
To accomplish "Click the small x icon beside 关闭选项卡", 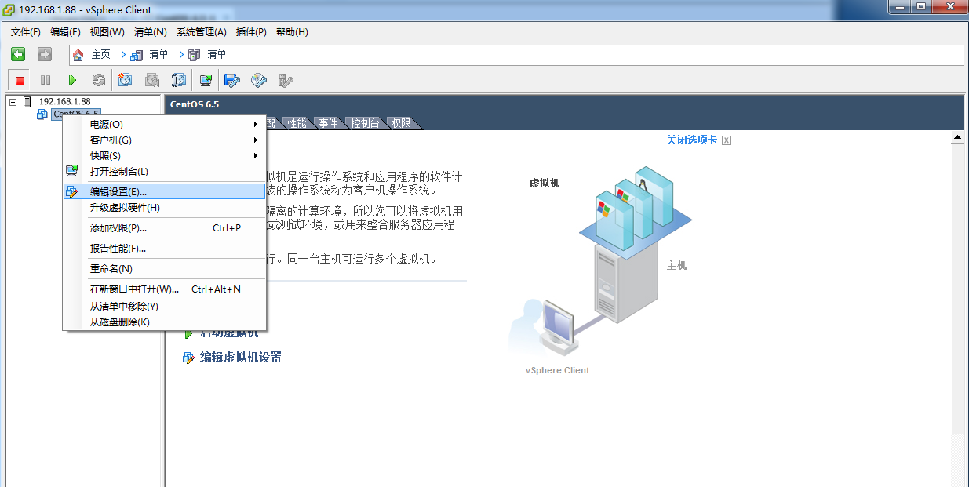I will click(x=726, y=140).
